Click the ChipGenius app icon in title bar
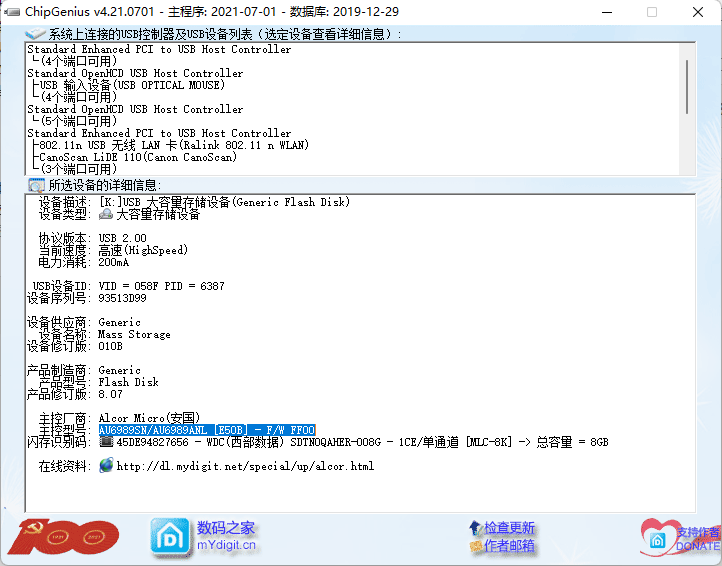The image size is (722, 566). (x=12, y=12)
